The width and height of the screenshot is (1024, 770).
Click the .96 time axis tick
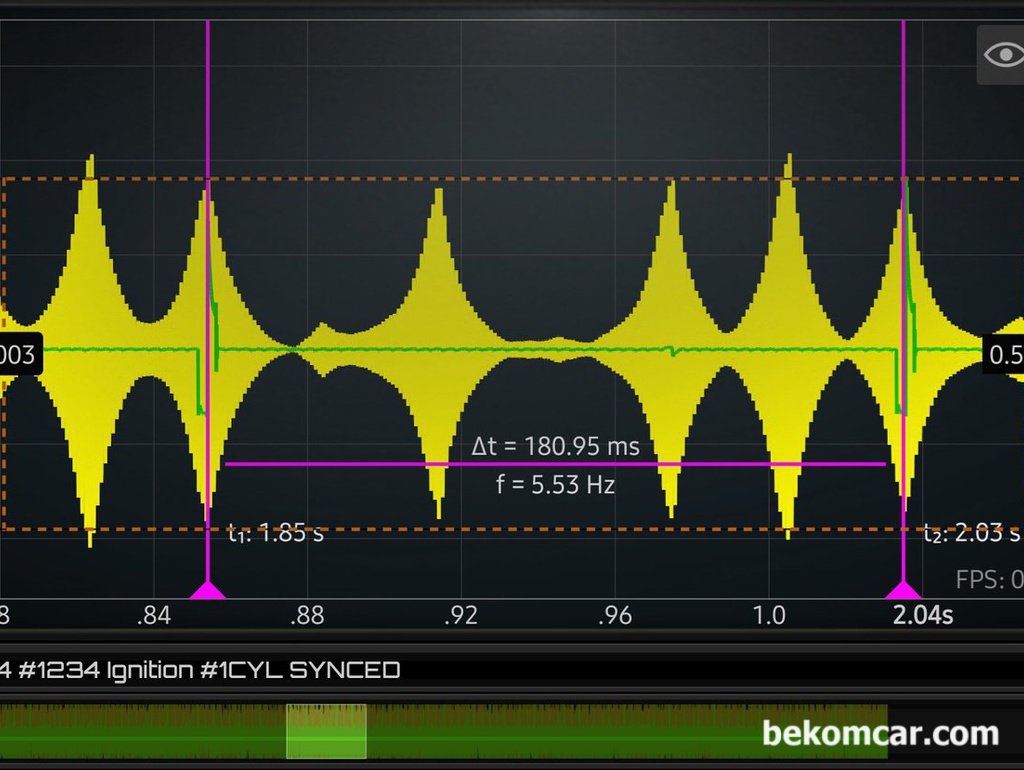pyautogui.click(x=615, y=615)
